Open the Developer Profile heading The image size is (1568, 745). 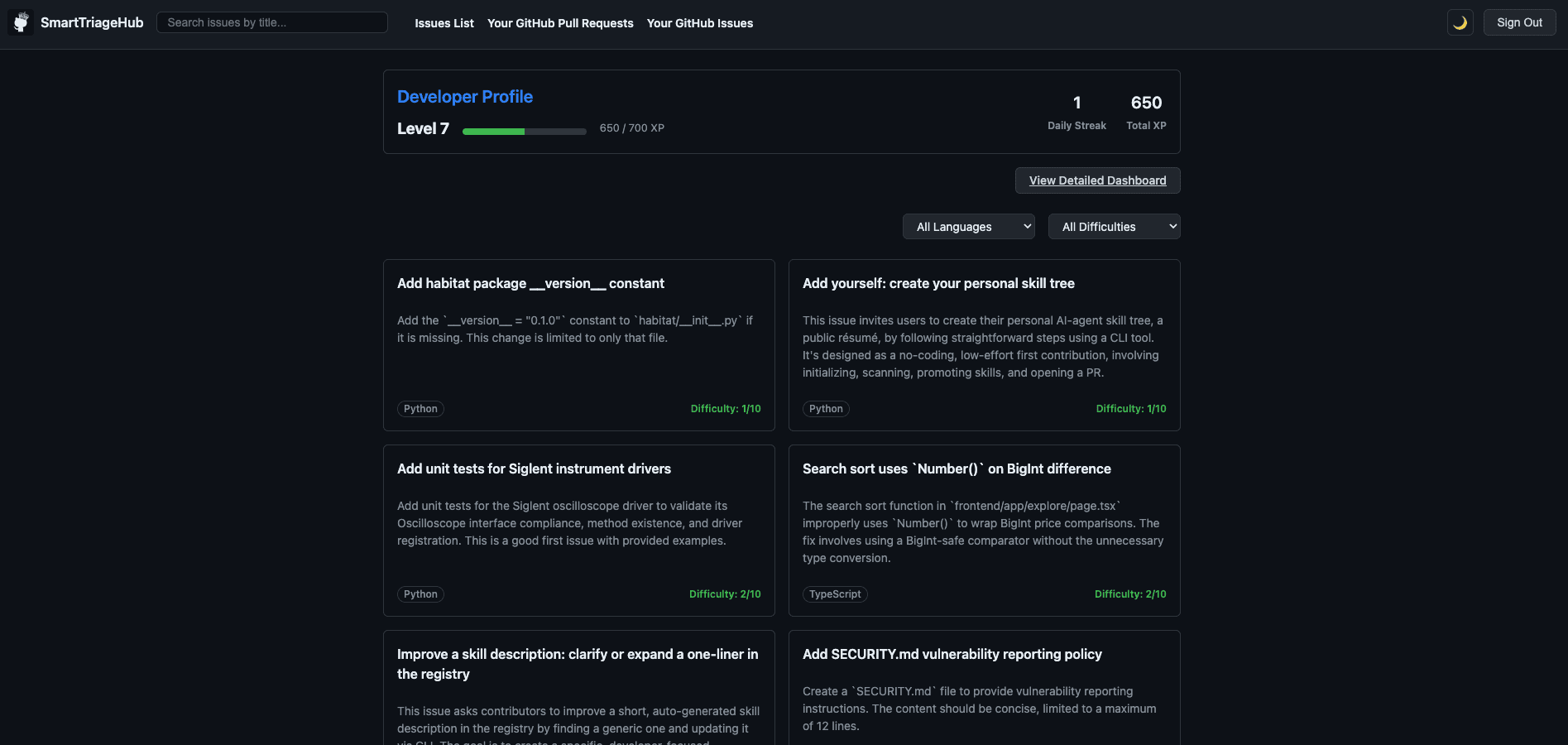(465, 97)
